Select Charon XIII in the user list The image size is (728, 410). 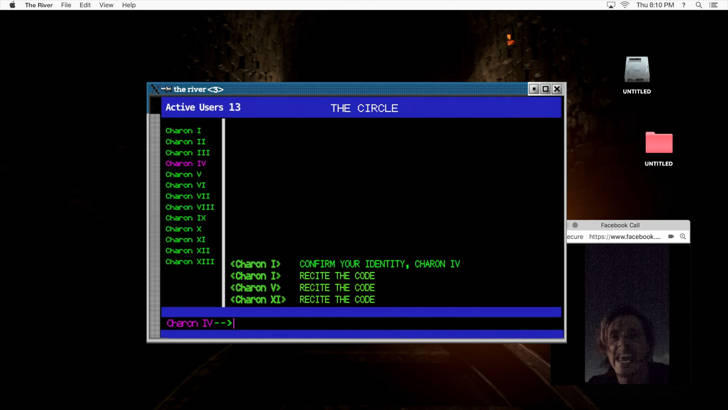[x=190, y=261]
